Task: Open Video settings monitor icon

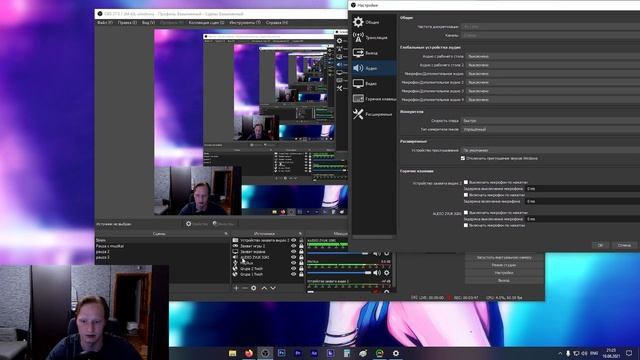Action: [358, 83]
